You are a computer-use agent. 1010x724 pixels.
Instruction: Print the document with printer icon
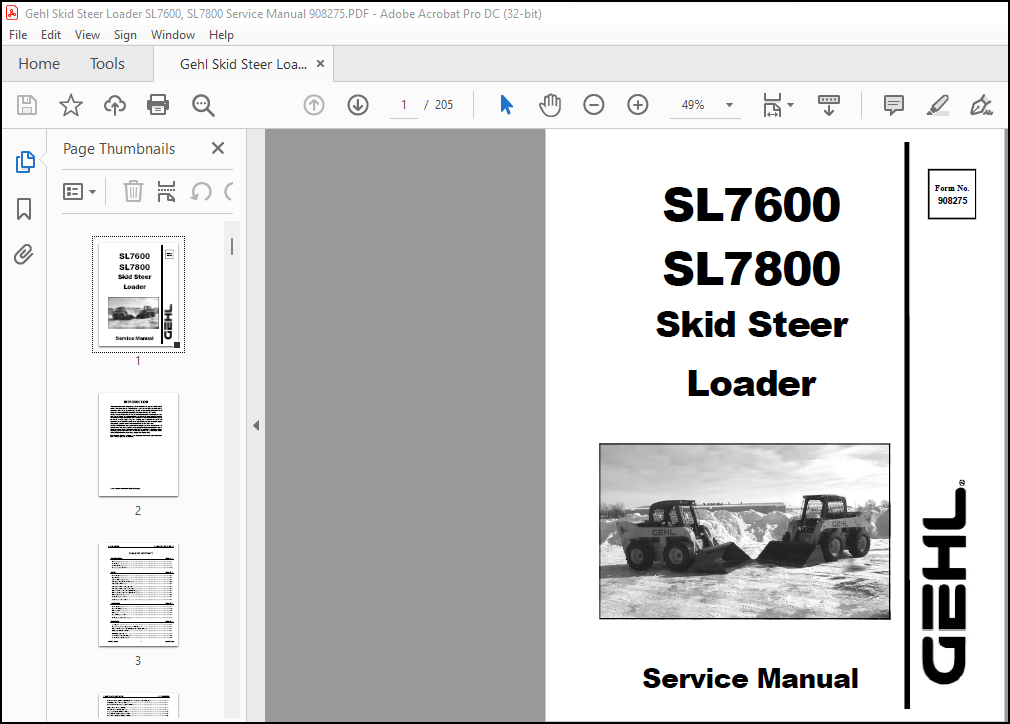click(158, 105)
